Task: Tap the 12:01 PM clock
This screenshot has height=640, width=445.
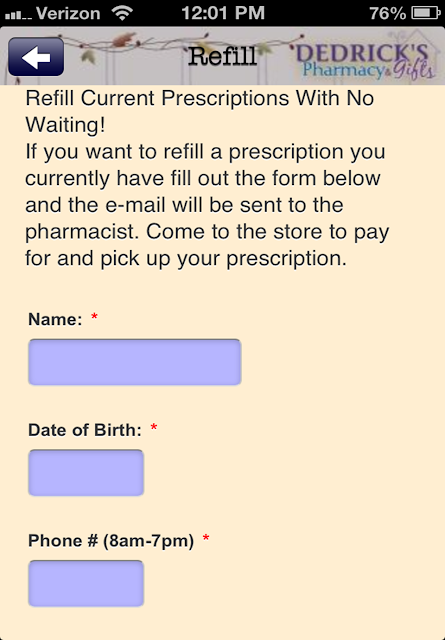Action: 223,13
